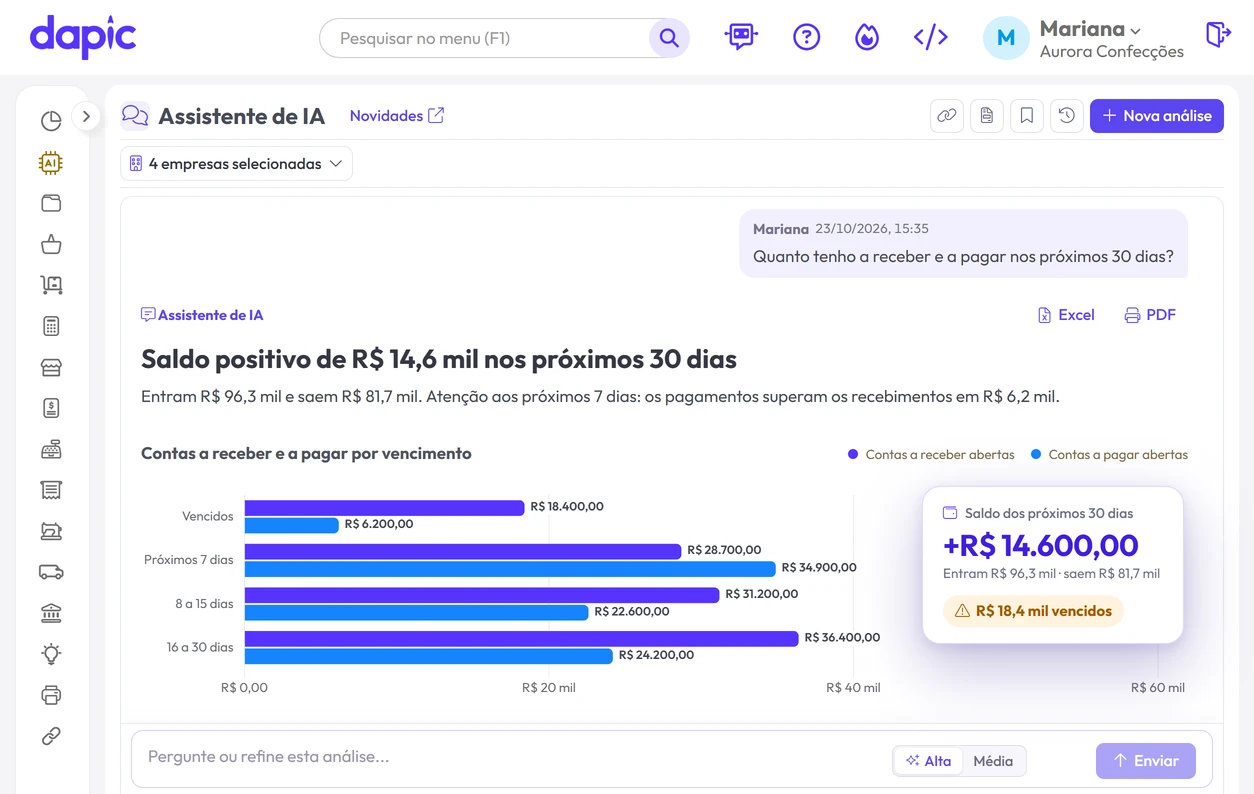Viewport: 1254px width, 794px height.
Task: Open the storefront sidebar icon
Action: pos(51,367)
